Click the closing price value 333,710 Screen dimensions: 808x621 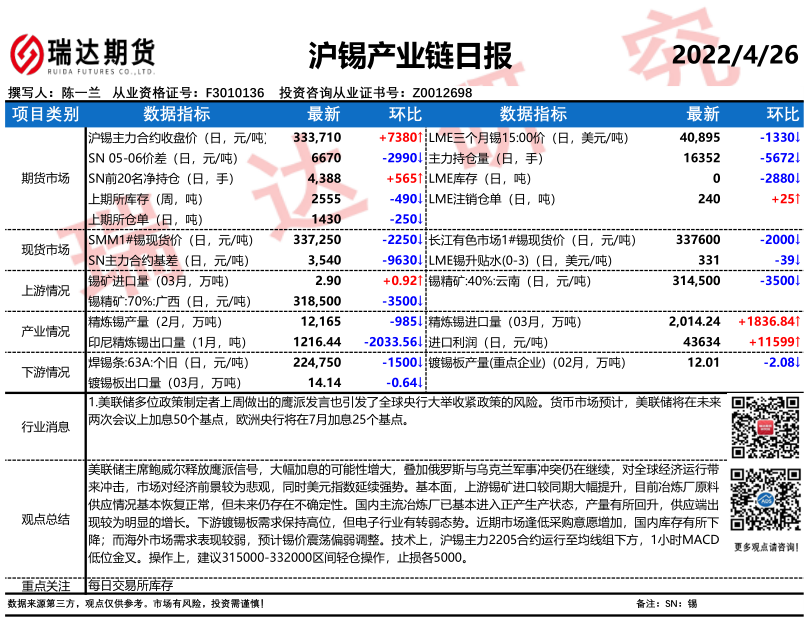[x=318, y=137]
